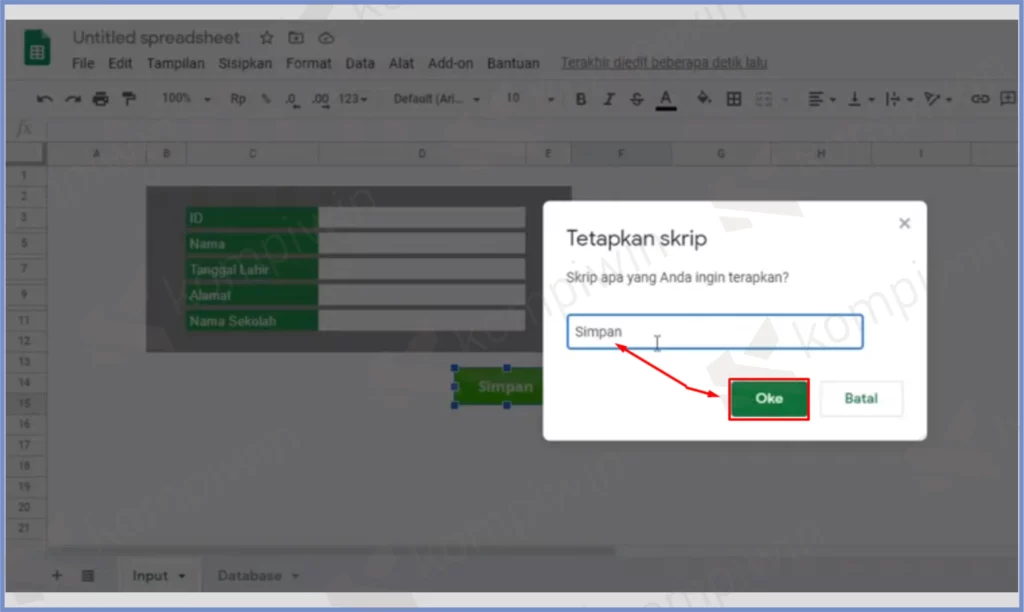
Task: Open the Input sheet tab dropdown arrow
Action: click(x=182, y=576)
